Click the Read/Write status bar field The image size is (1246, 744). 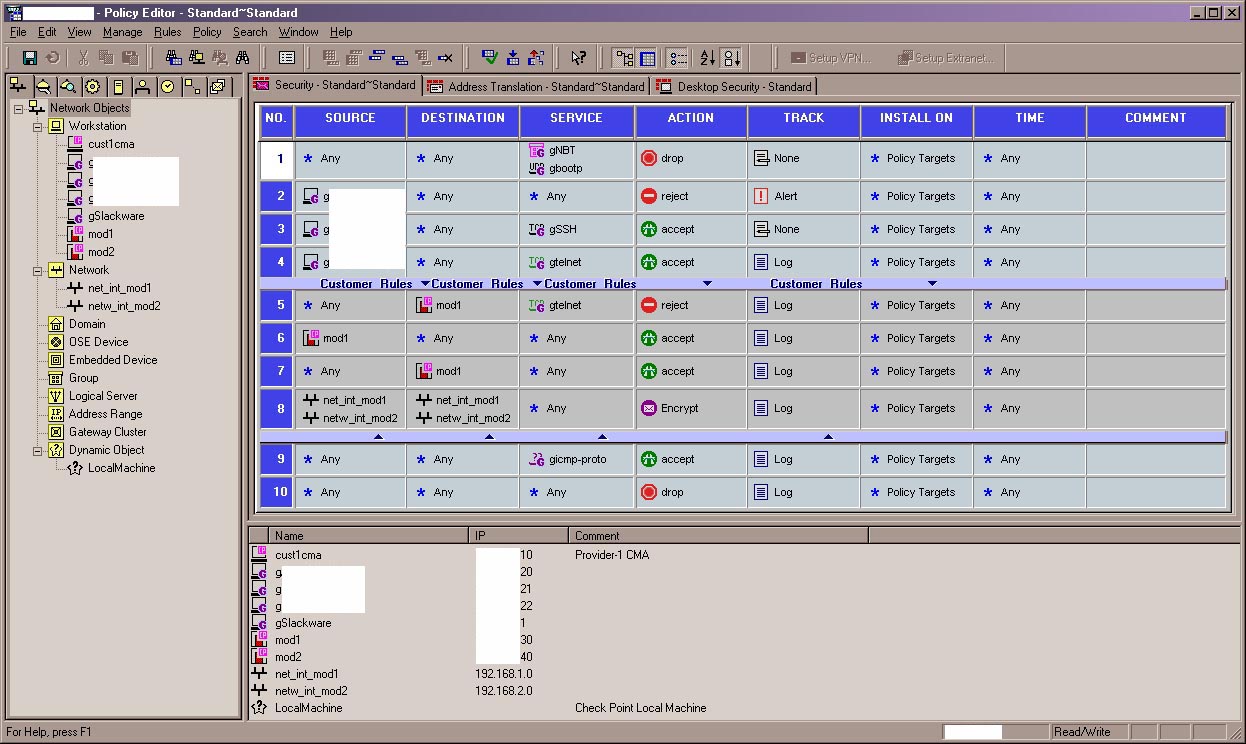(x=1090, y=732)
